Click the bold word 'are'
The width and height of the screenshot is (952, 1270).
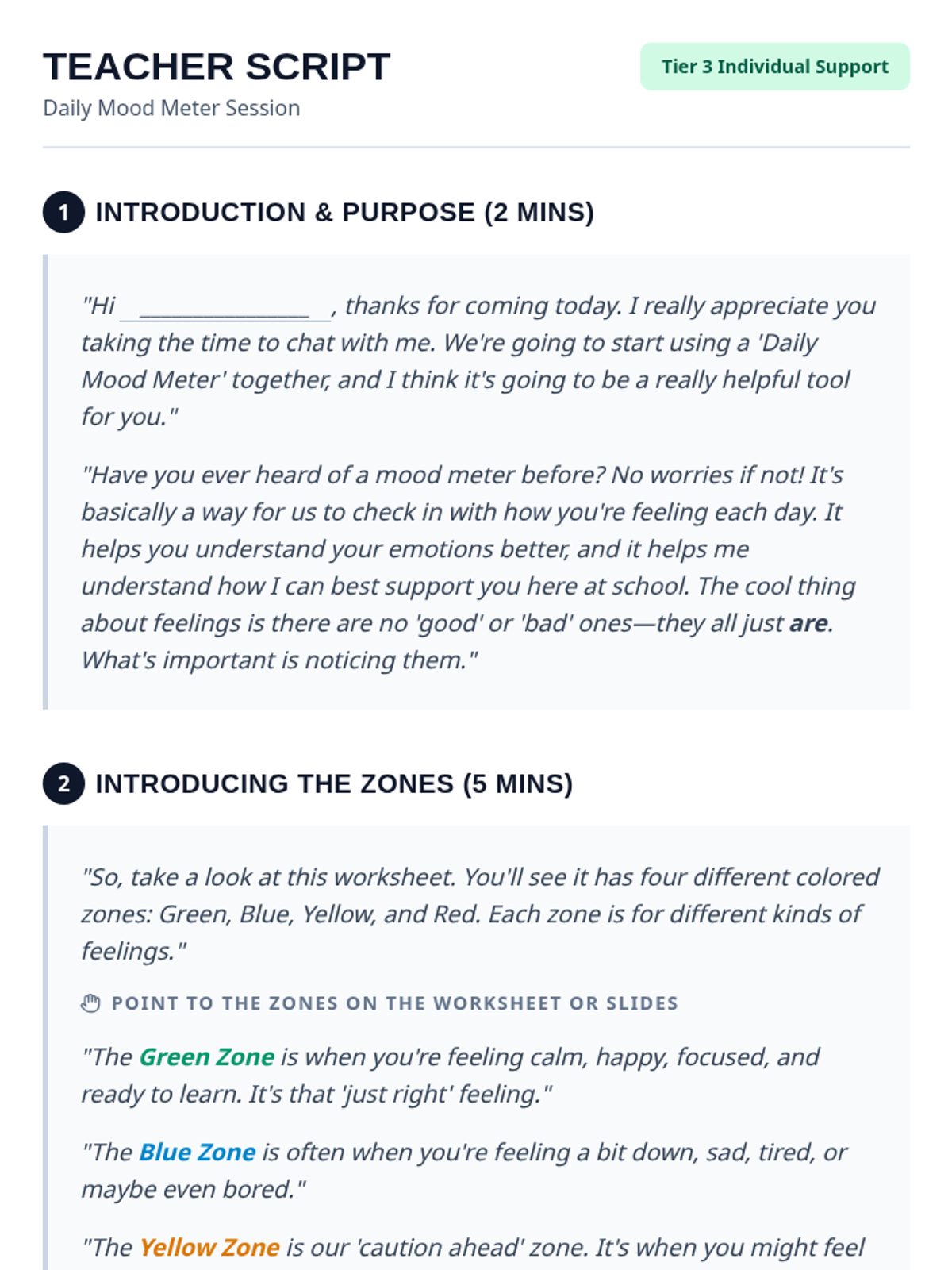(x=808, y=623)
